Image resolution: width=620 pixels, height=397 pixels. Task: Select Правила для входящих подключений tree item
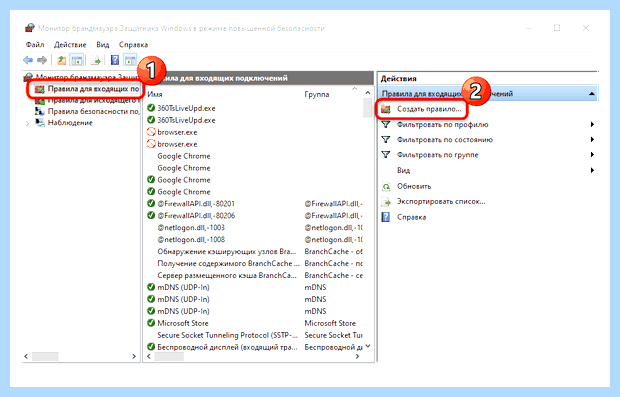pos(93,89)
